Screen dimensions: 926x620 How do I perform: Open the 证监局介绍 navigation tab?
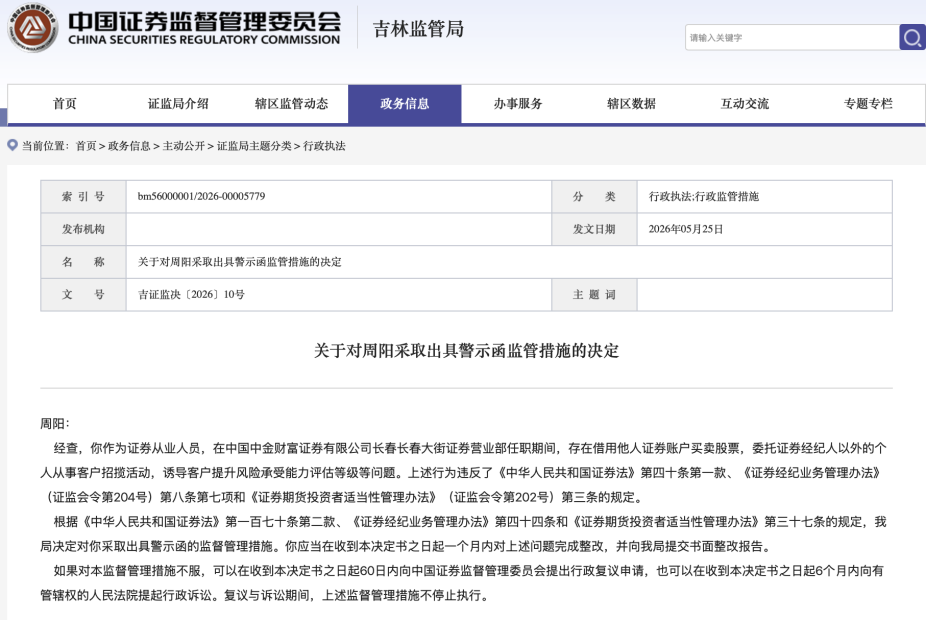(178, 104)
